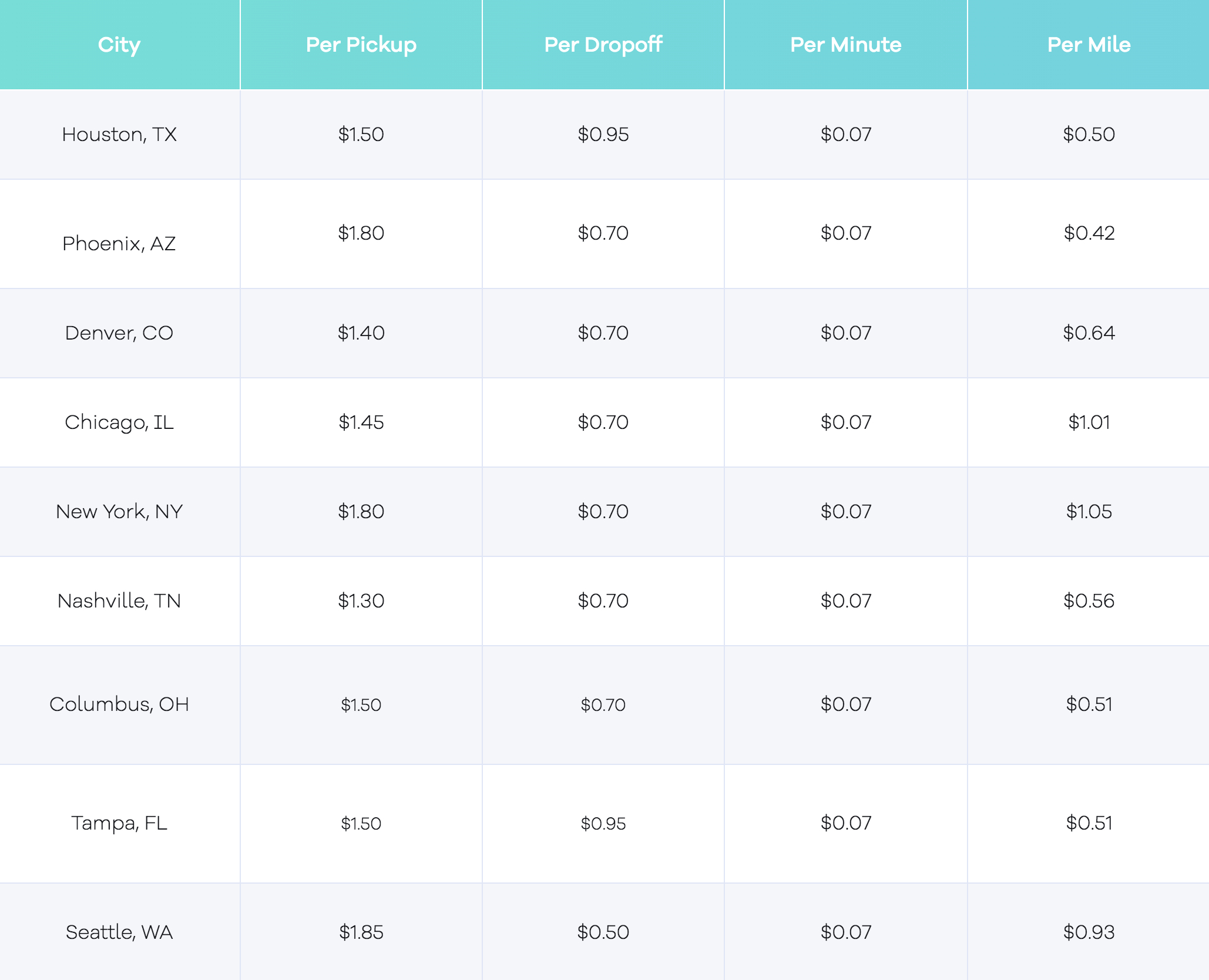Select the Nashville, TN city cell
Screen dimensions: 1209x980
point(119,601)
